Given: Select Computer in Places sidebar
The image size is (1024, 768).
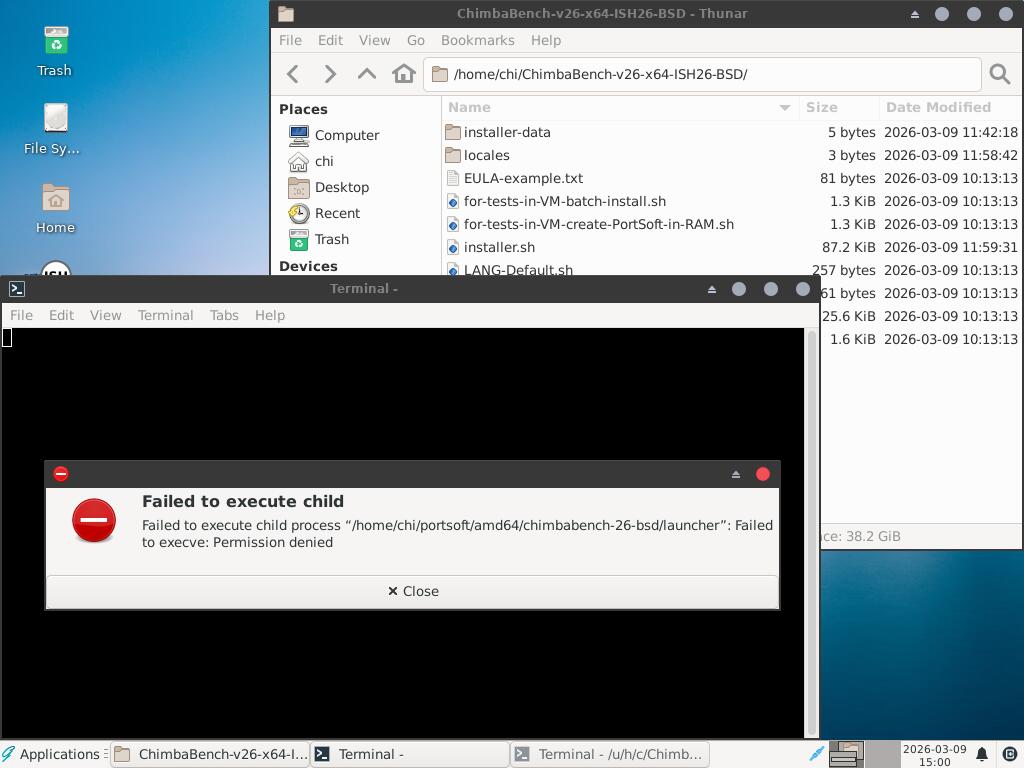Looking at the screenshot, I should pyautogui.click(x=334, y=135).
